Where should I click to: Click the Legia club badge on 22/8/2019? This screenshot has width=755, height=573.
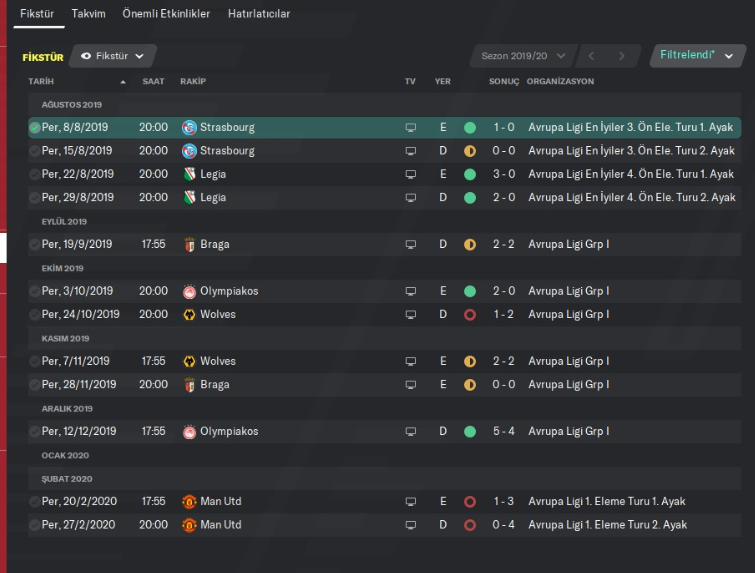click(189, 174)
